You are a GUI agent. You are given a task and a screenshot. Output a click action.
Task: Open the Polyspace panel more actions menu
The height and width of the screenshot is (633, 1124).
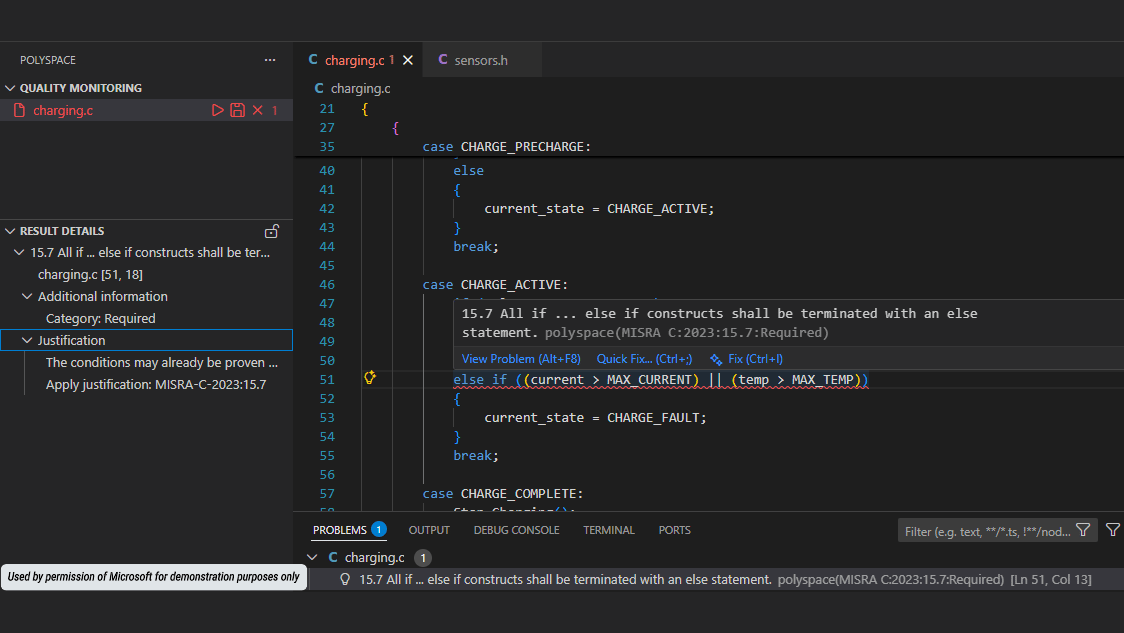pyautogui.click(x=270, y=60)
